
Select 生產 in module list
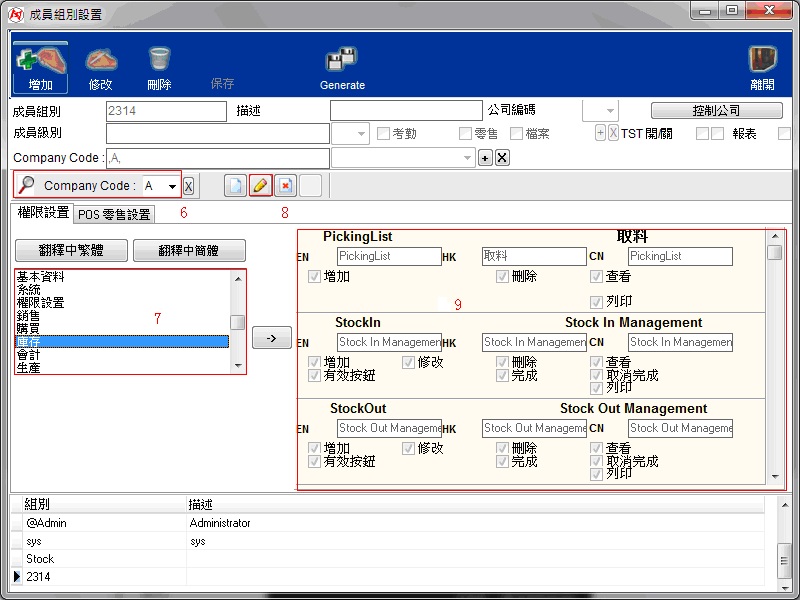point(122,367)
